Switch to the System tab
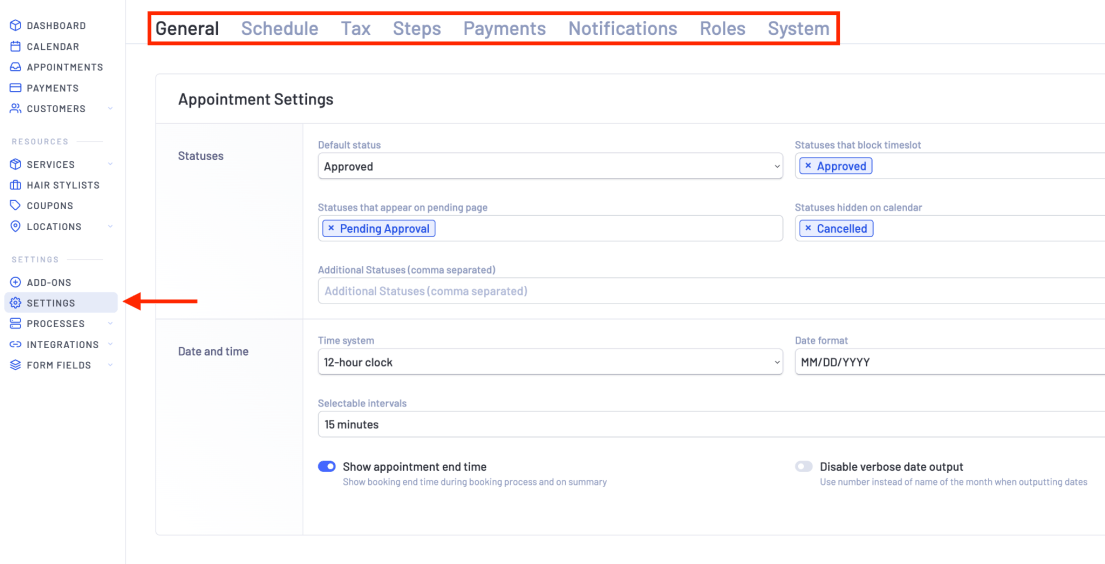Screen dimensions: 1105x564 tap(798, 28)
